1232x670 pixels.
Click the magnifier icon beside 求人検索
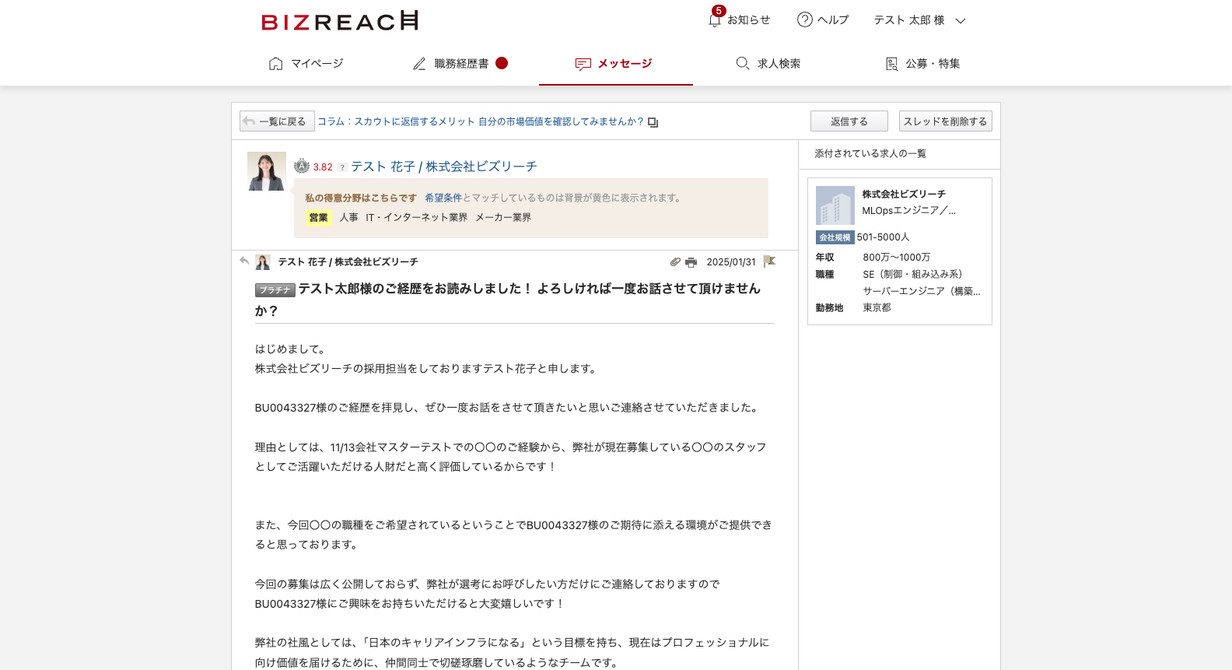point(743,63)
